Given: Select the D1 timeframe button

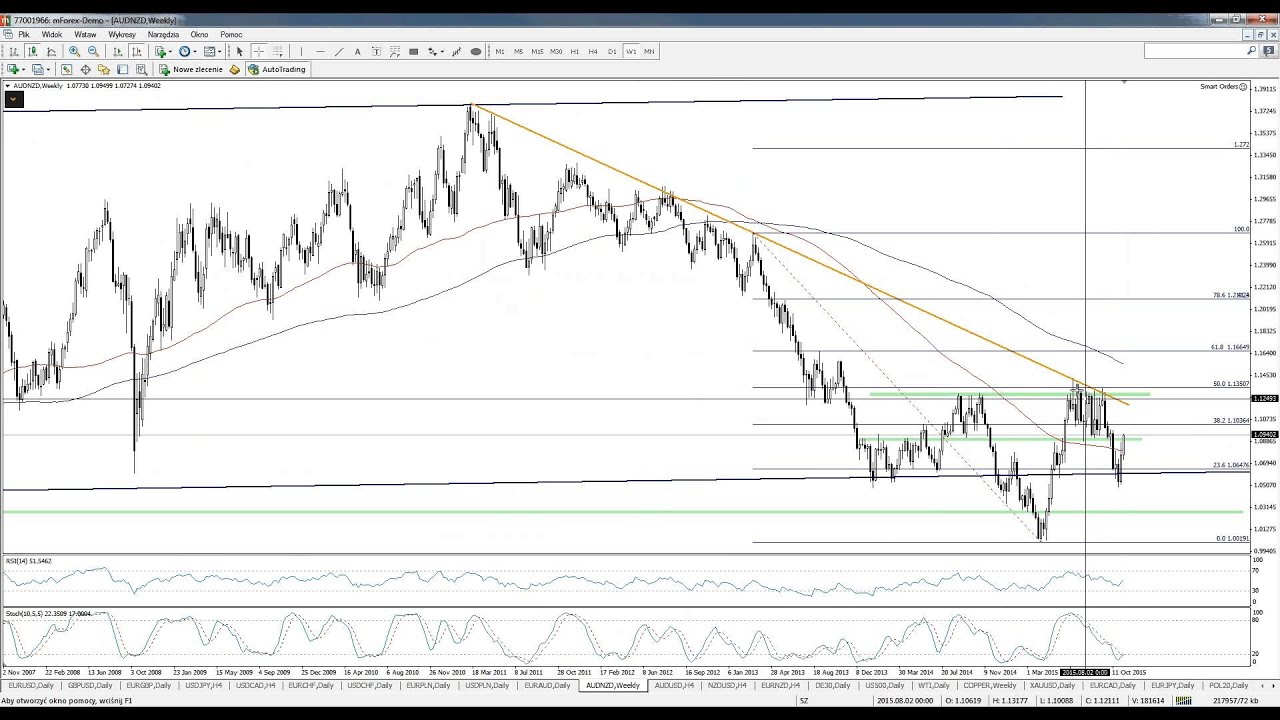Looking at the screenshot, I should [x=612, y=51].
